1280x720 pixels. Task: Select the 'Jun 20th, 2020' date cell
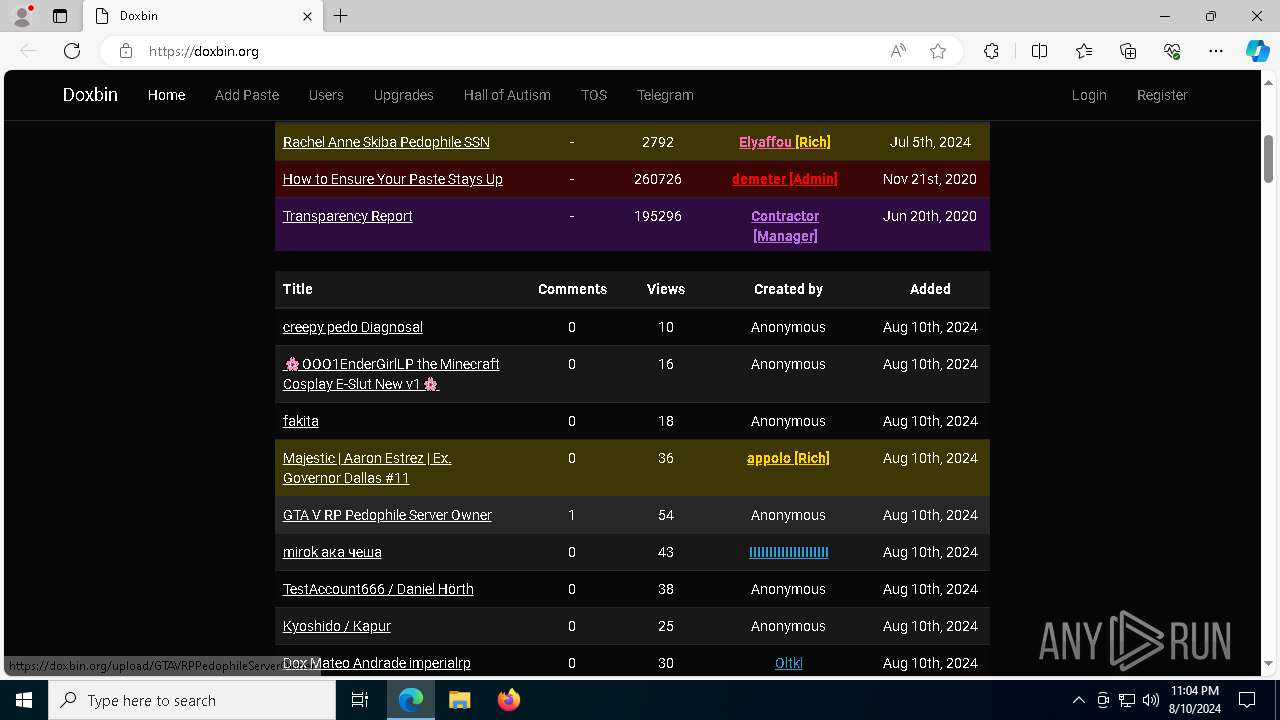930,216
